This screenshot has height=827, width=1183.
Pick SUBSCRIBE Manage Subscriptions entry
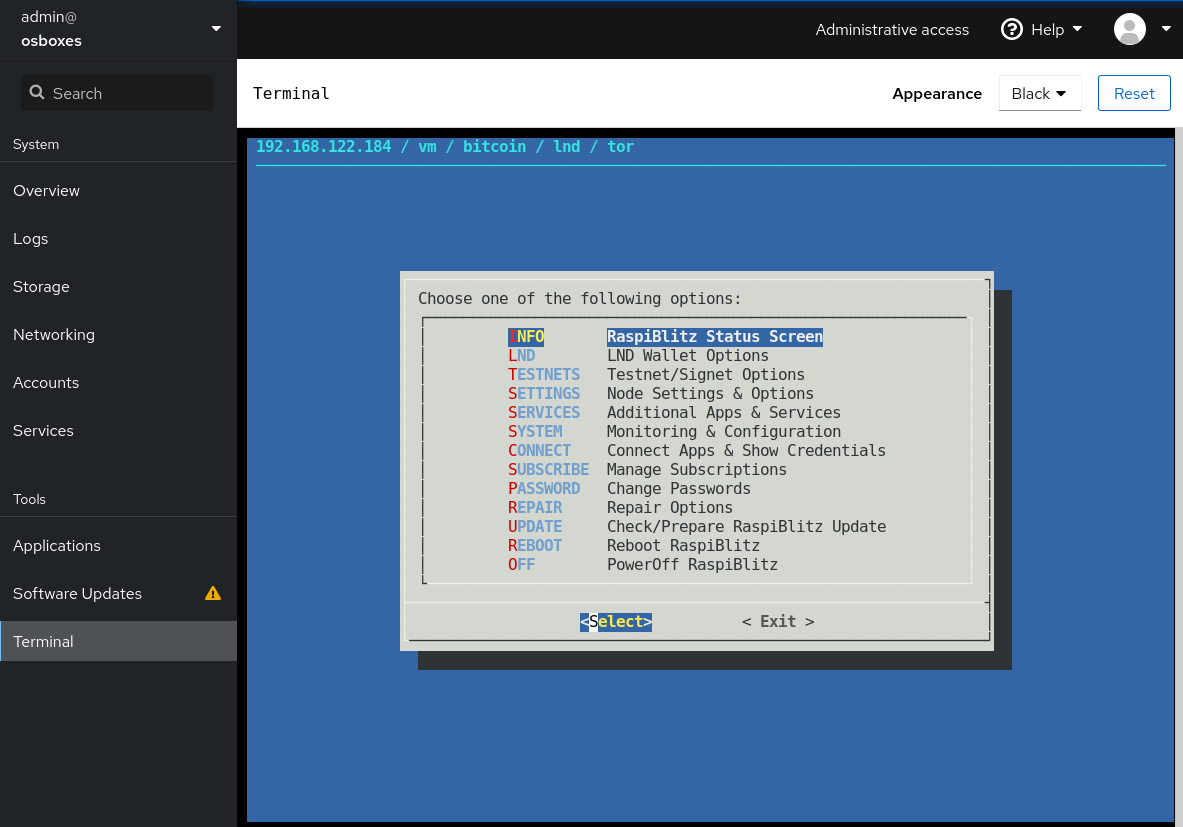647,469
